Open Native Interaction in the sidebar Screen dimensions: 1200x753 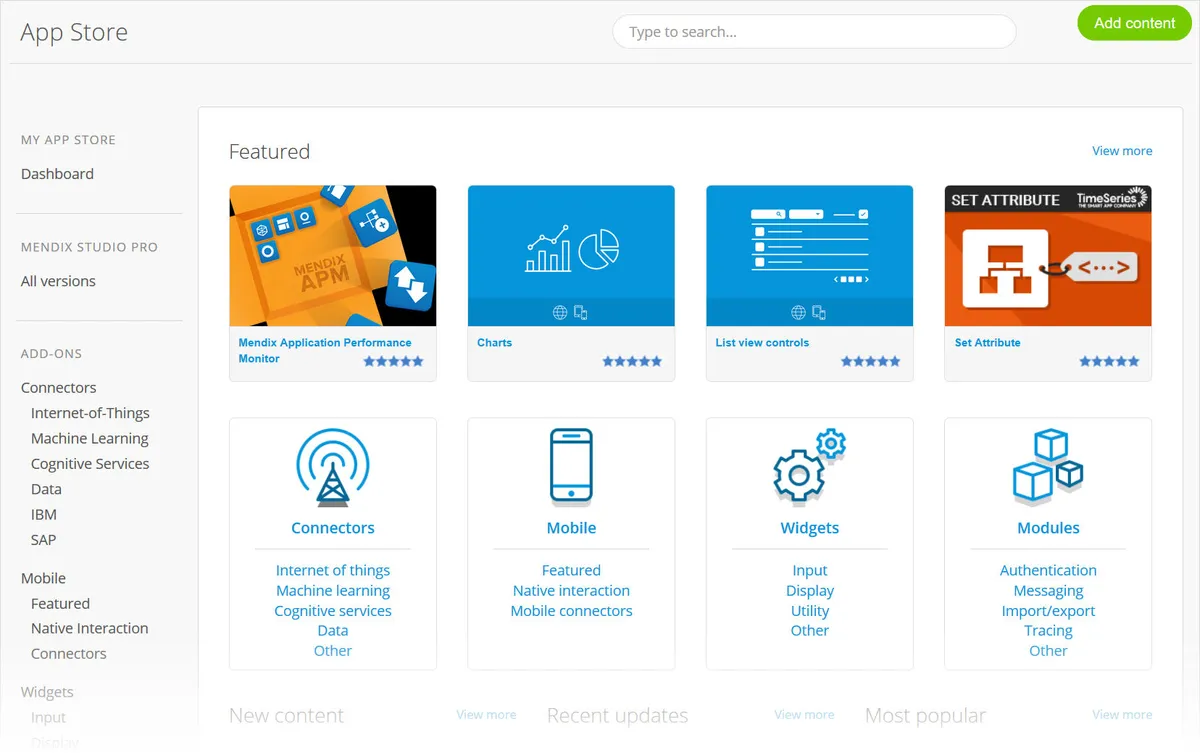click(90, 629)
